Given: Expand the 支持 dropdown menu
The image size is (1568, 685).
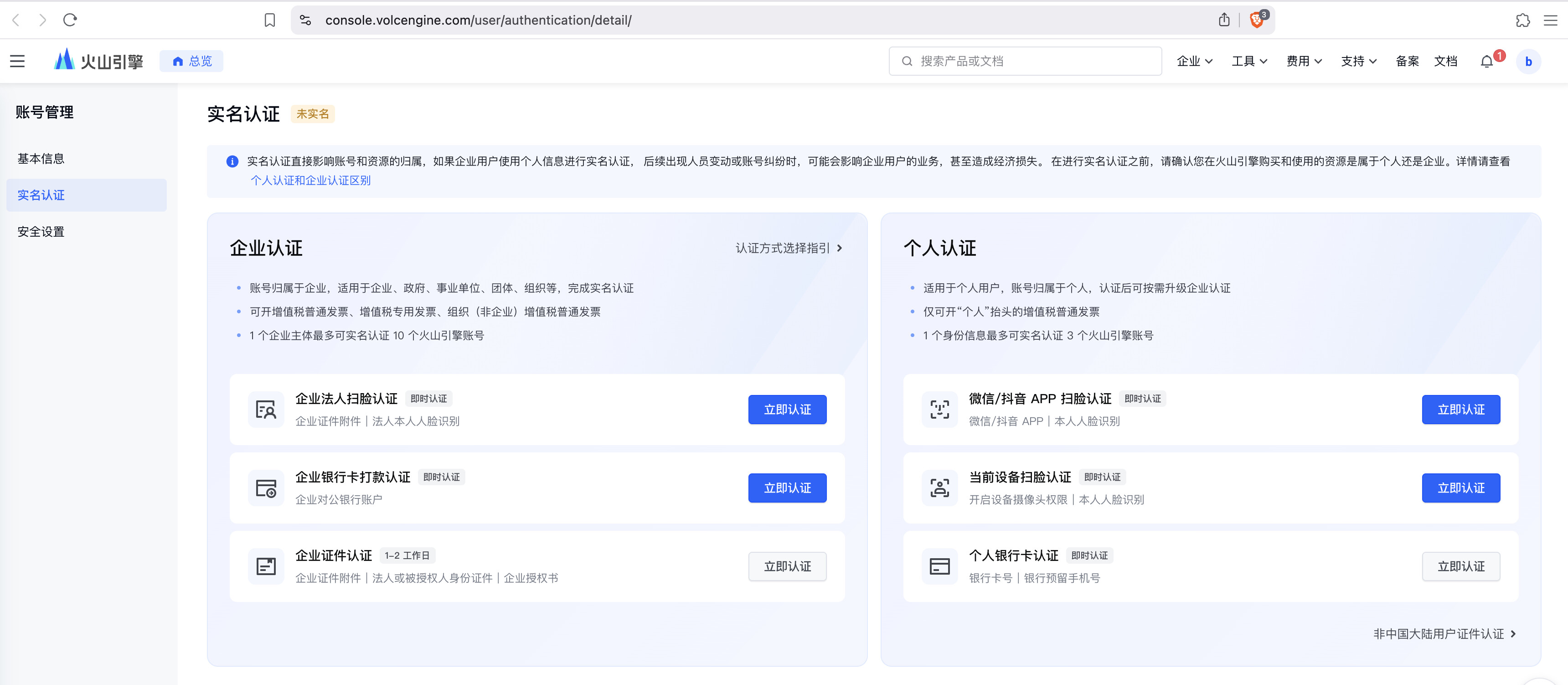Looking at the screenshot, I should tap(1359, 61).
